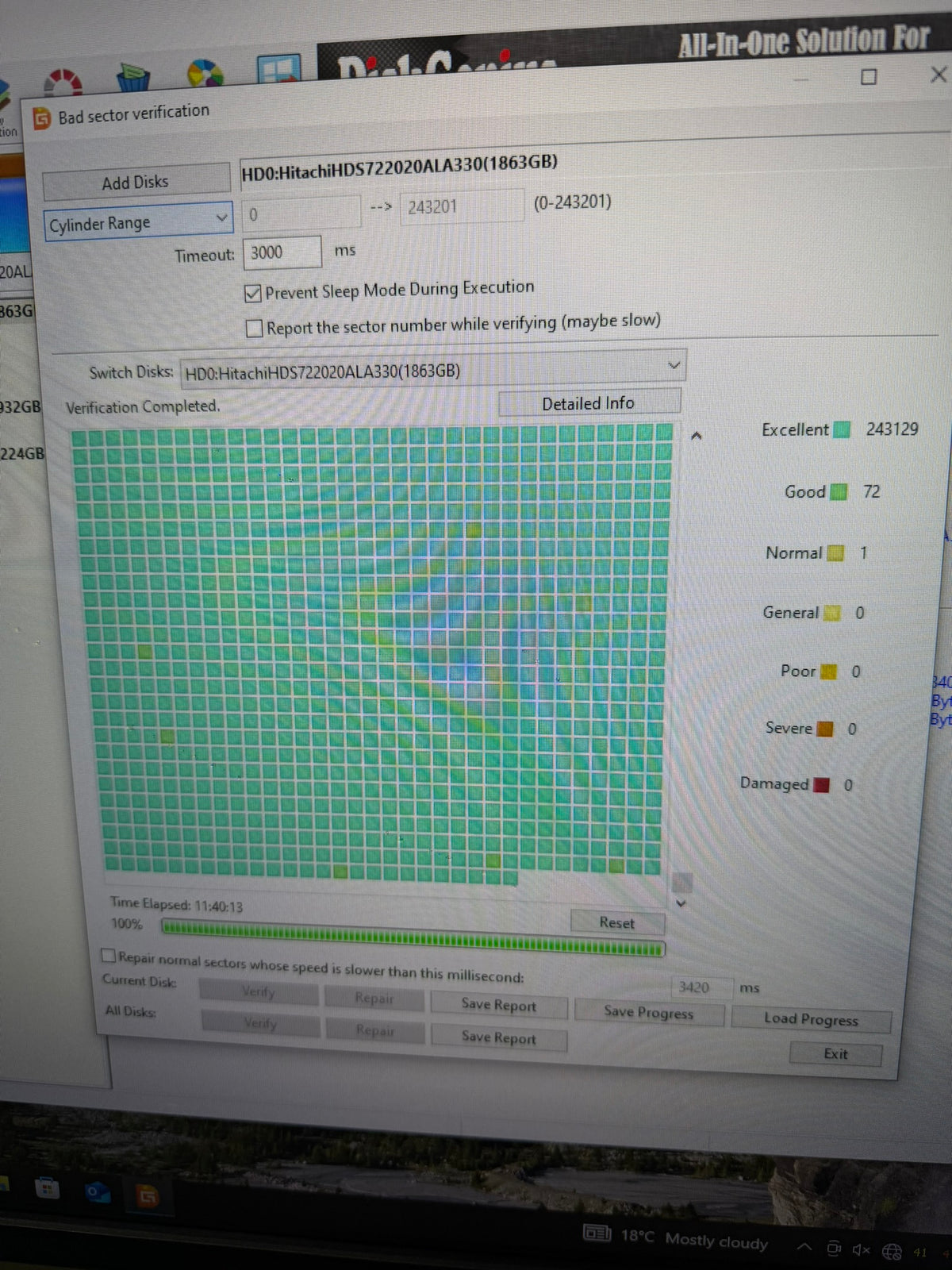Click the end cylinder field showing 243201
Image resolution: width=952 pixels, height=1270 pixels.
coord(462,206)
